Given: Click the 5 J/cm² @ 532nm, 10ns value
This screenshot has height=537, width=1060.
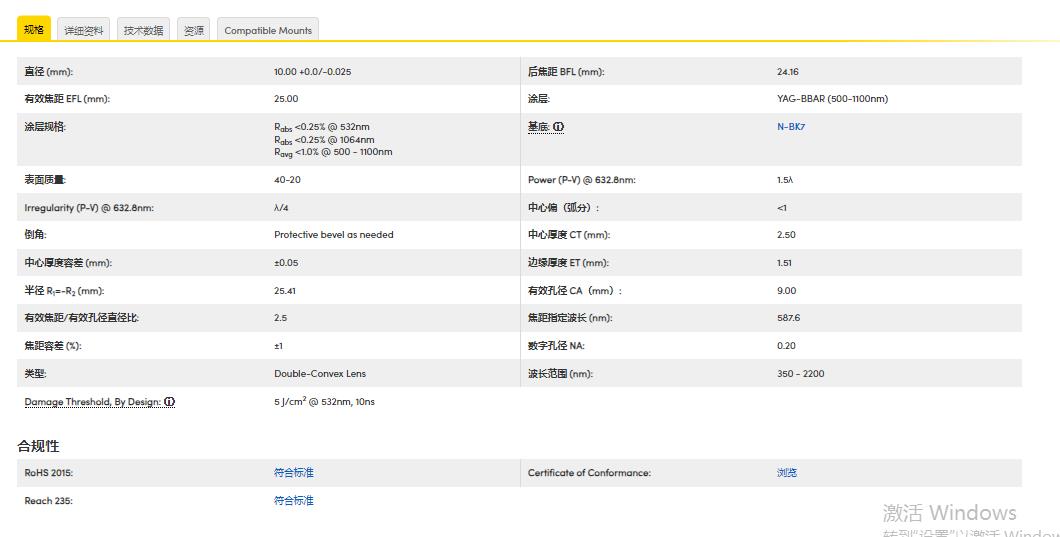Looking at the screenshot, I should click(x=324, y=401).
